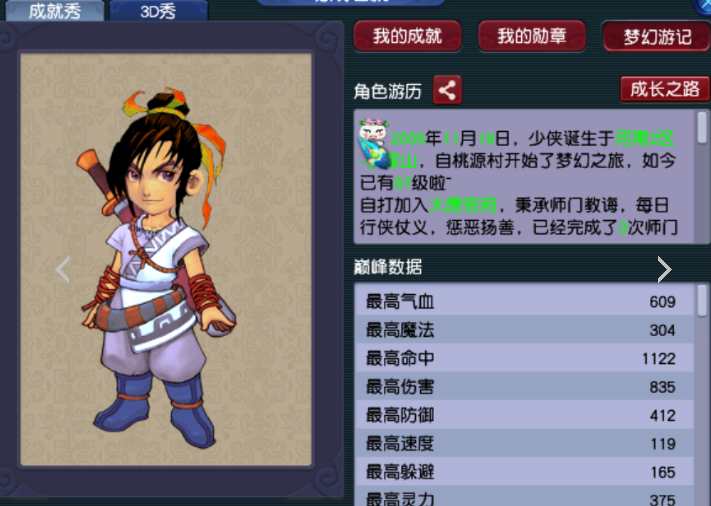Select the 最高气血 row

[524, 301]
